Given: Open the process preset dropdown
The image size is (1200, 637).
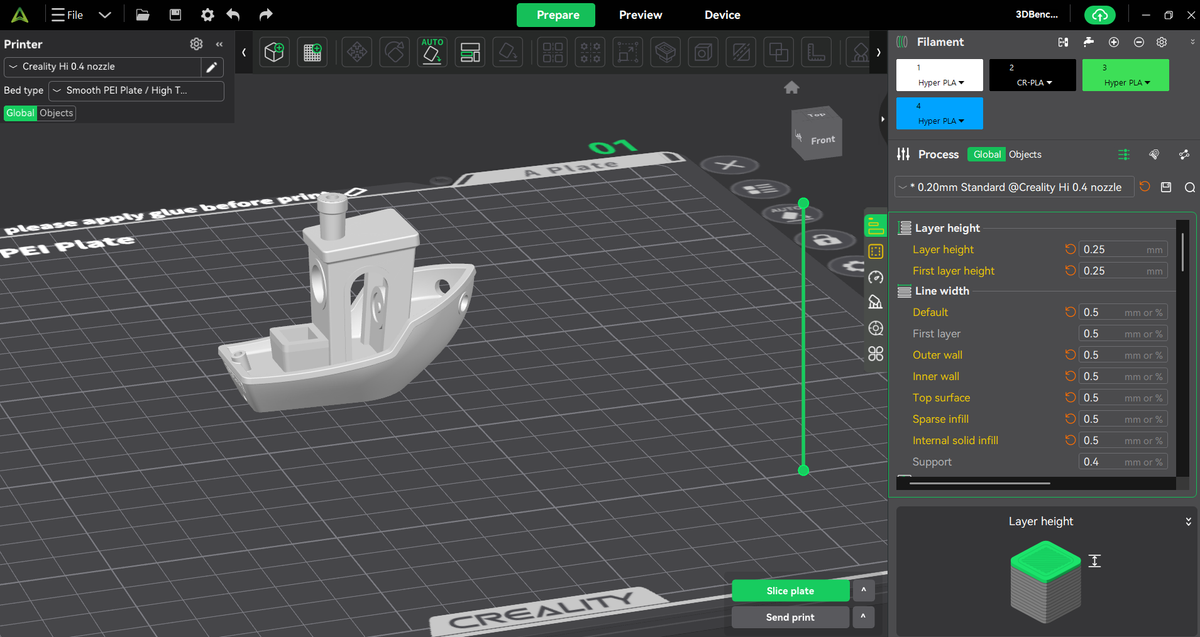Looking at the screenshot, I should [1014, 187].
